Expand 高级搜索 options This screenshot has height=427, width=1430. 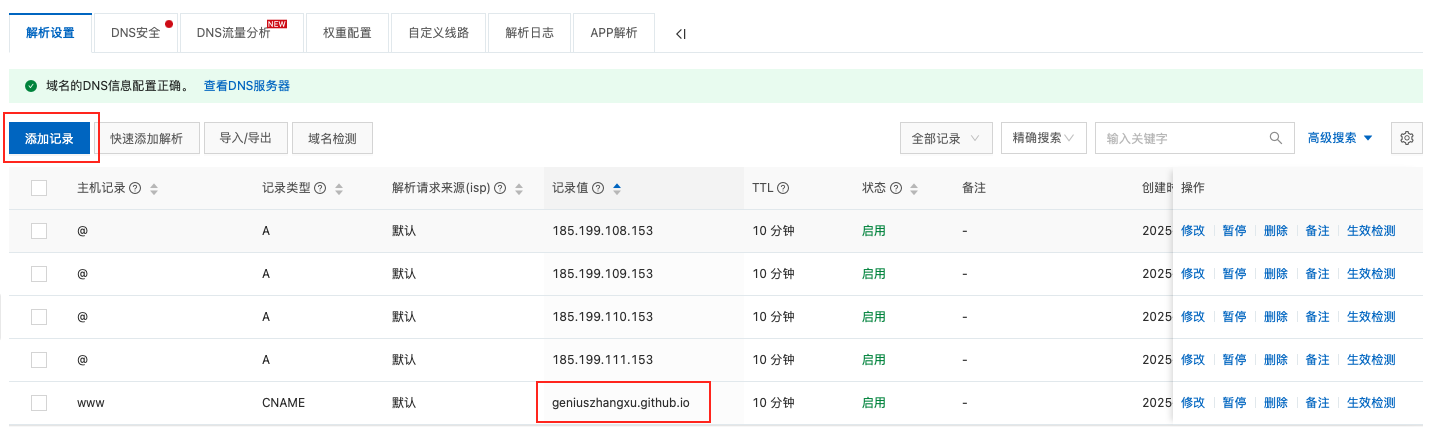(1340, 138)
